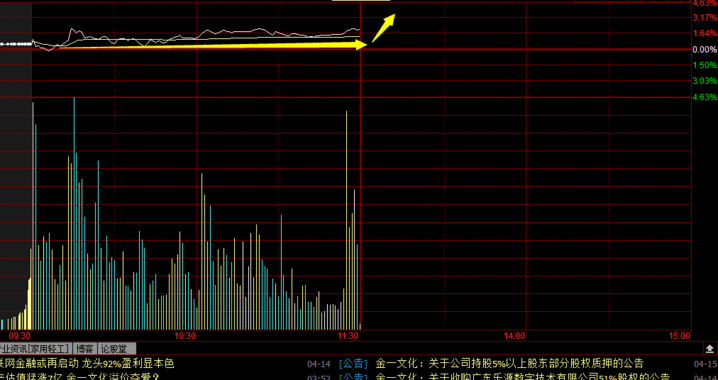
Task: Click the [公告] tag dated 04-14
Action: coord(353,364)
